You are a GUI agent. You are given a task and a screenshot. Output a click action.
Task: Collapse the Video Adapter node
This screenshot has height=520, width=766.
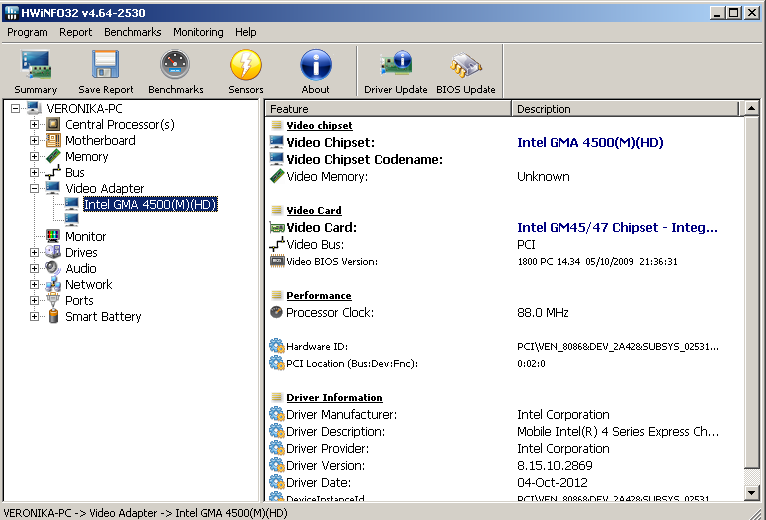[35, 189]
